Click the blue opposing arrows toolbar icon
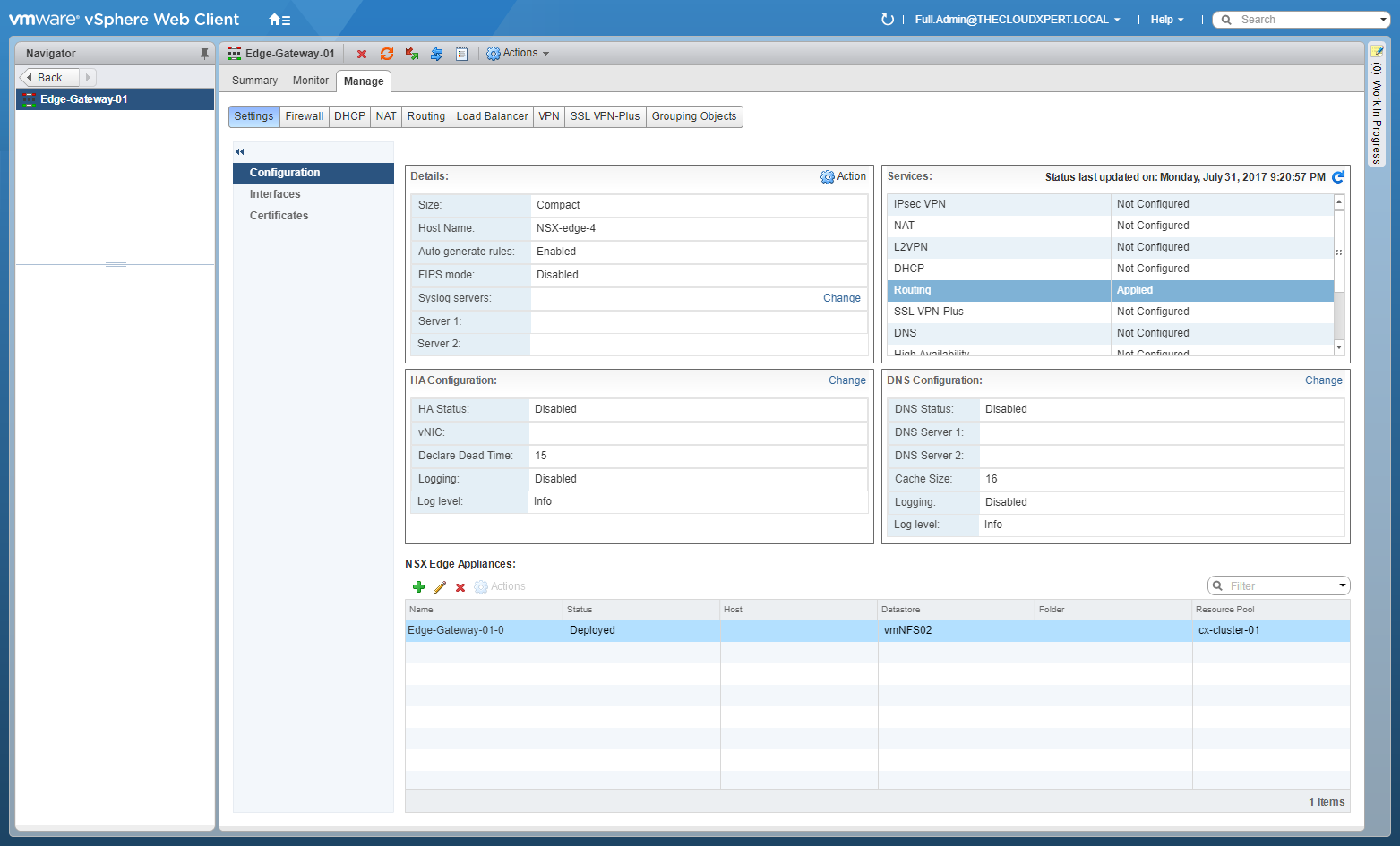The height and width of the screenshot is (846, 1400). 436,54
